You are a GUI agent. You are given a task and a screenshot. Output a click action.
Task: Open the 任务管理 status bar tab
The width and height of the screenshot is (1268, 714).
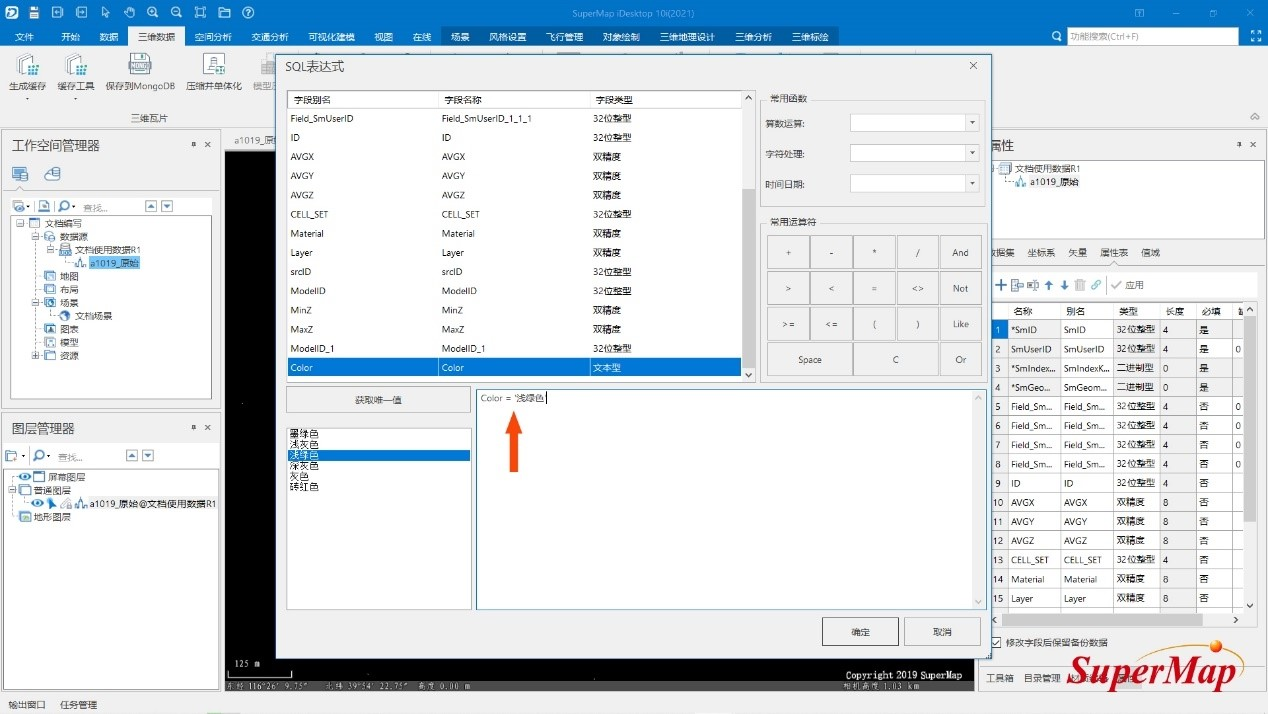79,705
